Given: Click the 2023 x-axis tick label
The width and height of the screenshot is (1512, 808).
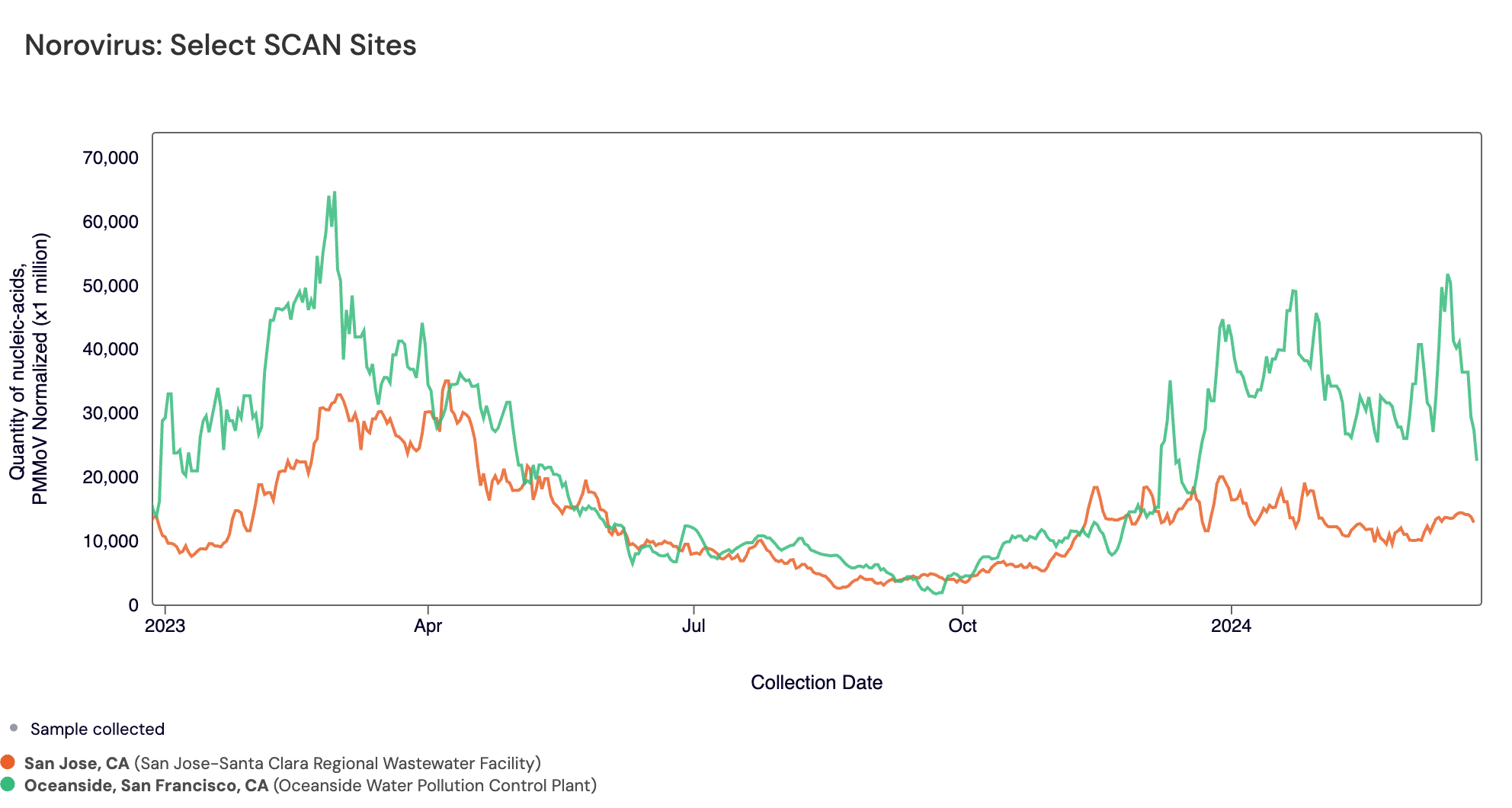Looking at the screenshot, I should pos(165,626).
